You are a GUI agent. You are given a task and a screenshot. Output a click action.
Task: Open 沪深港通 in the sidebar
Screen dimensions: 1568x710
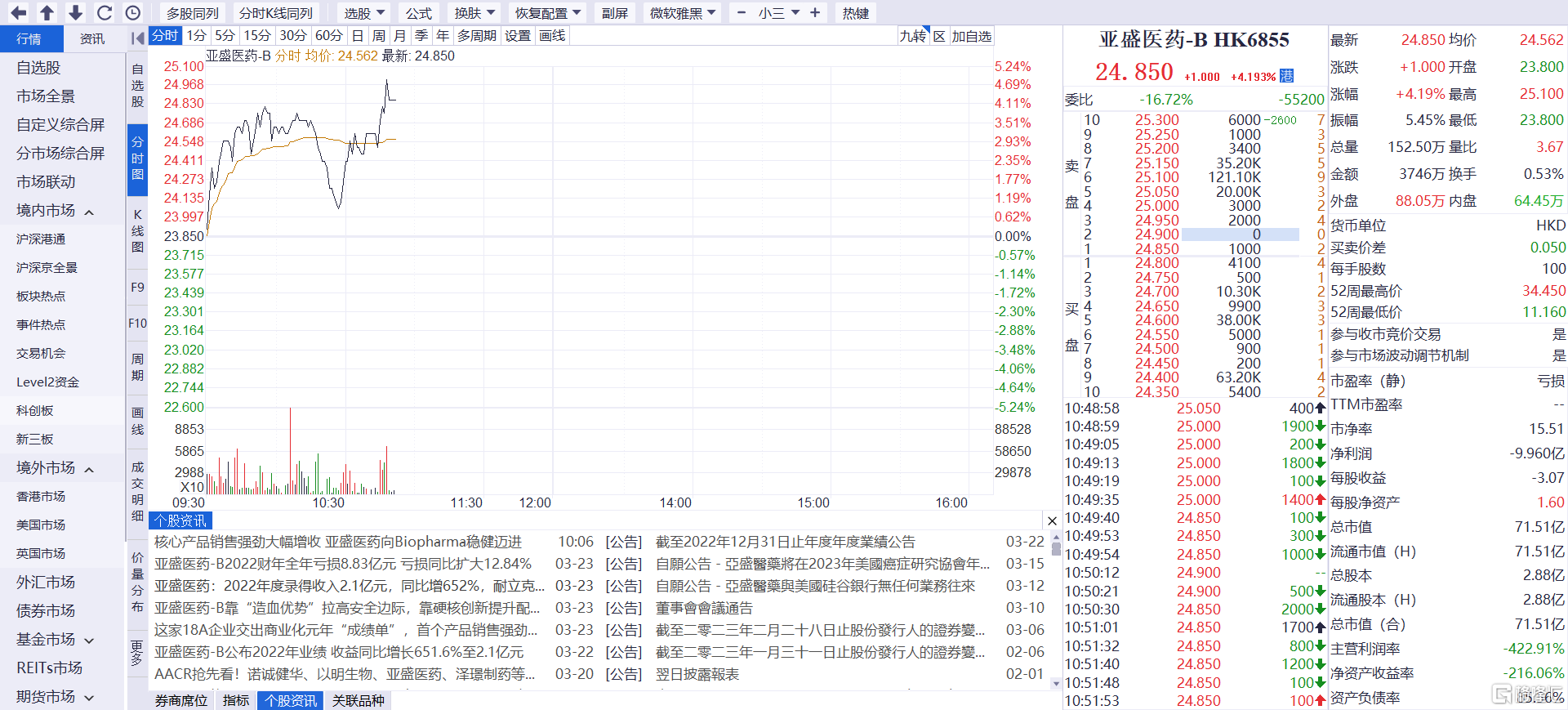(41, 239)
